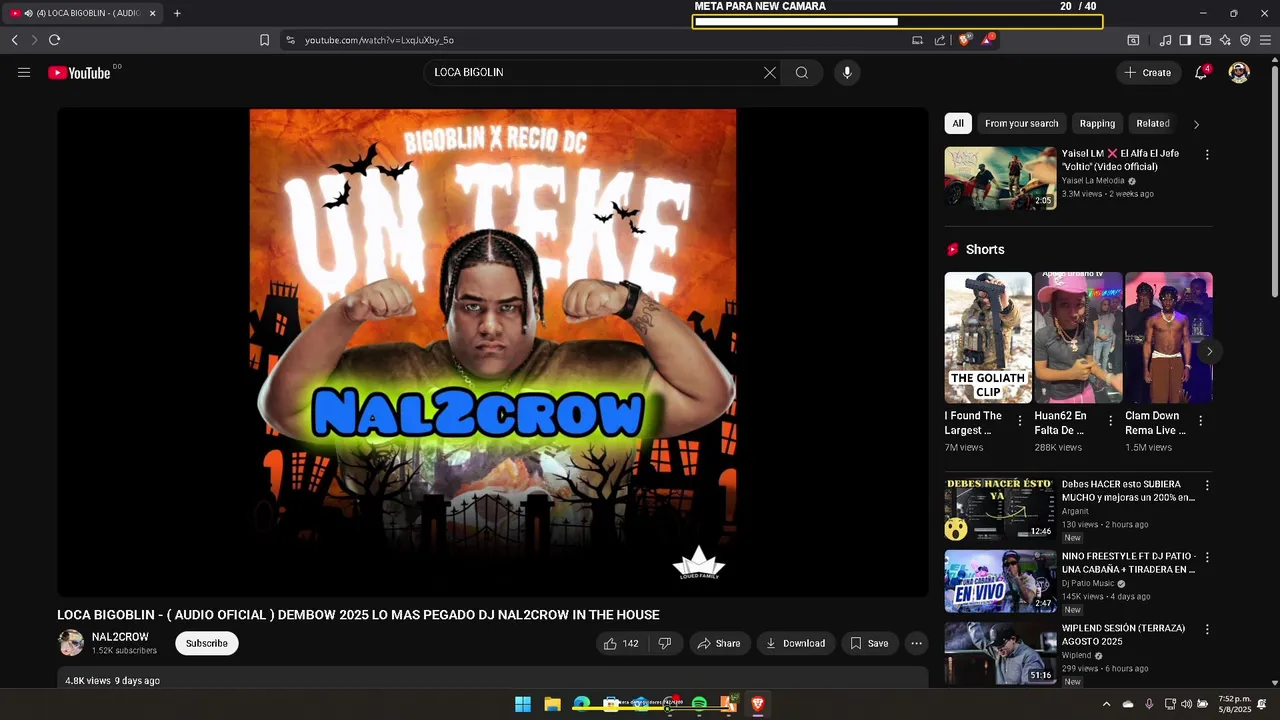Download this video
Image resolution: width=1280 pixels, height=720 pixels.
click(796, 643)
